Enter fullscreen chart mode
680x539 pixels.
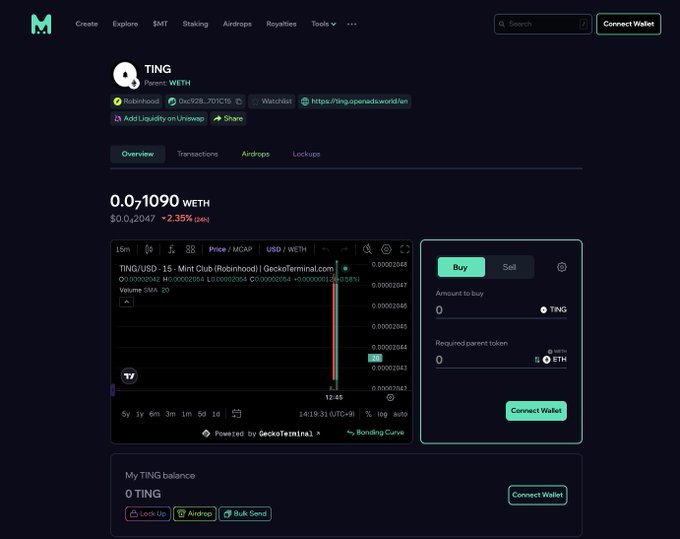point(405,249)
